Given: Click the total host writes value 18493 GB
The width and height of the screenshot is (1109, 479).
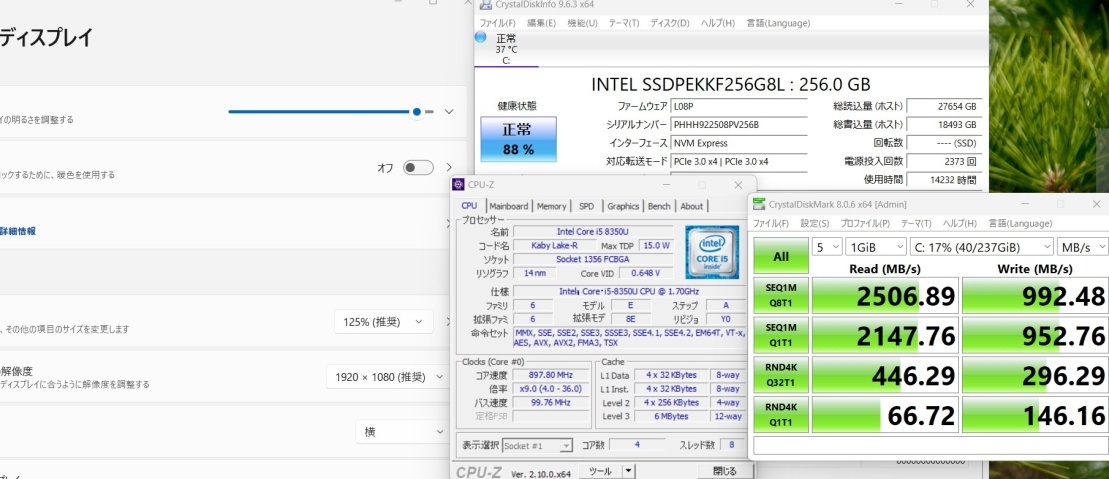Looking at the screenshot, I should coord(944,125).
